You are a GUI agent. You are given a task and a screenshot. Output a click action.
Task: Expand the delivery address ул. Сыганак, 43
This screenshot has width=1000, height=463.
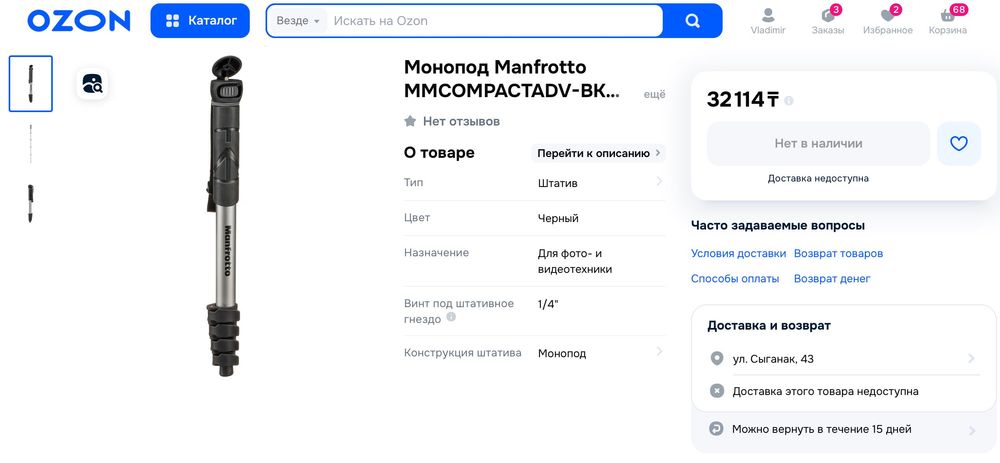840,359
